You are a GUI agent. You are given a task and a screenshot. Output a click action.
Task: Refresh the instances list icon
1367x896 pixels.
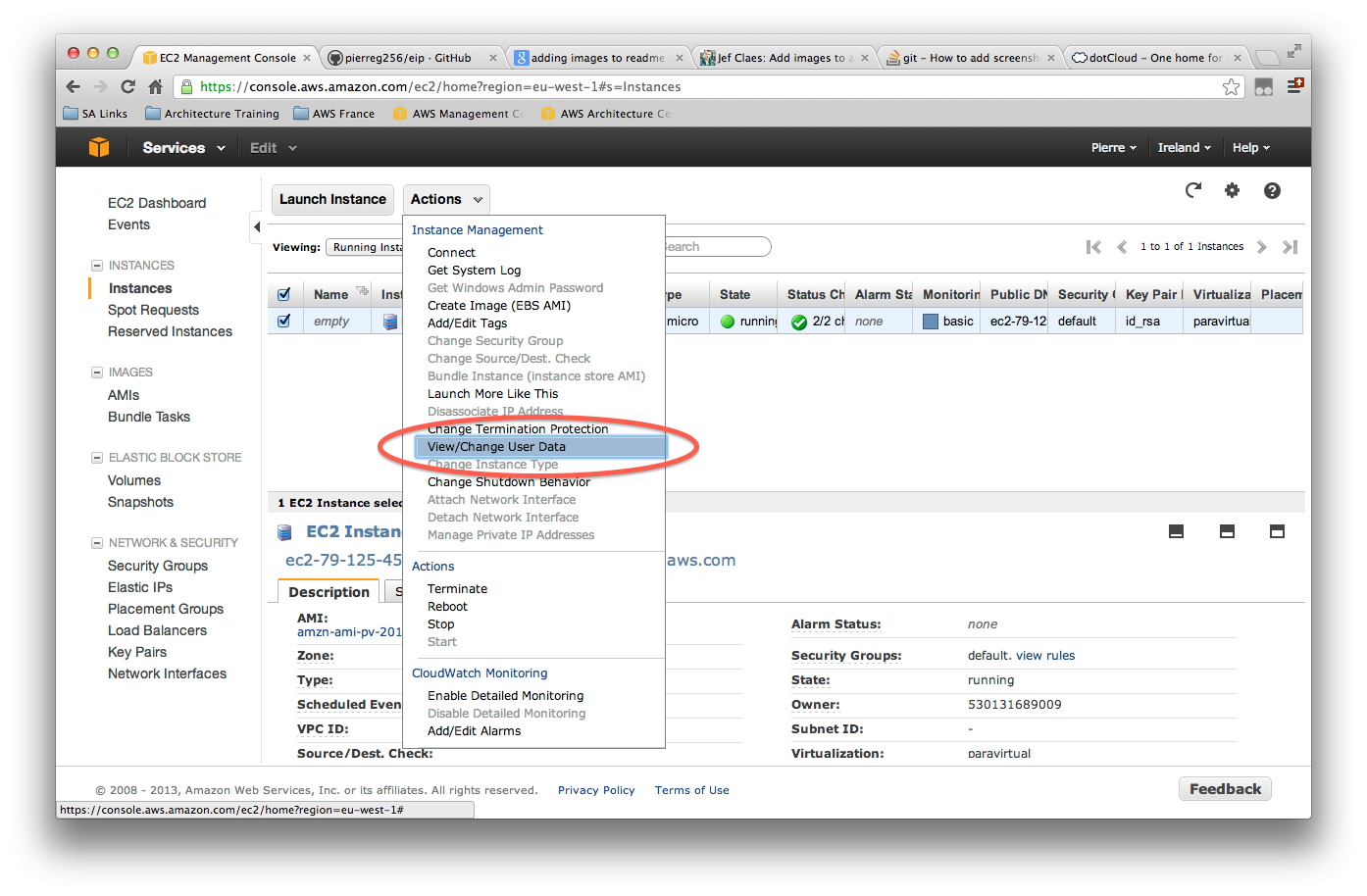pos(1193,190)
